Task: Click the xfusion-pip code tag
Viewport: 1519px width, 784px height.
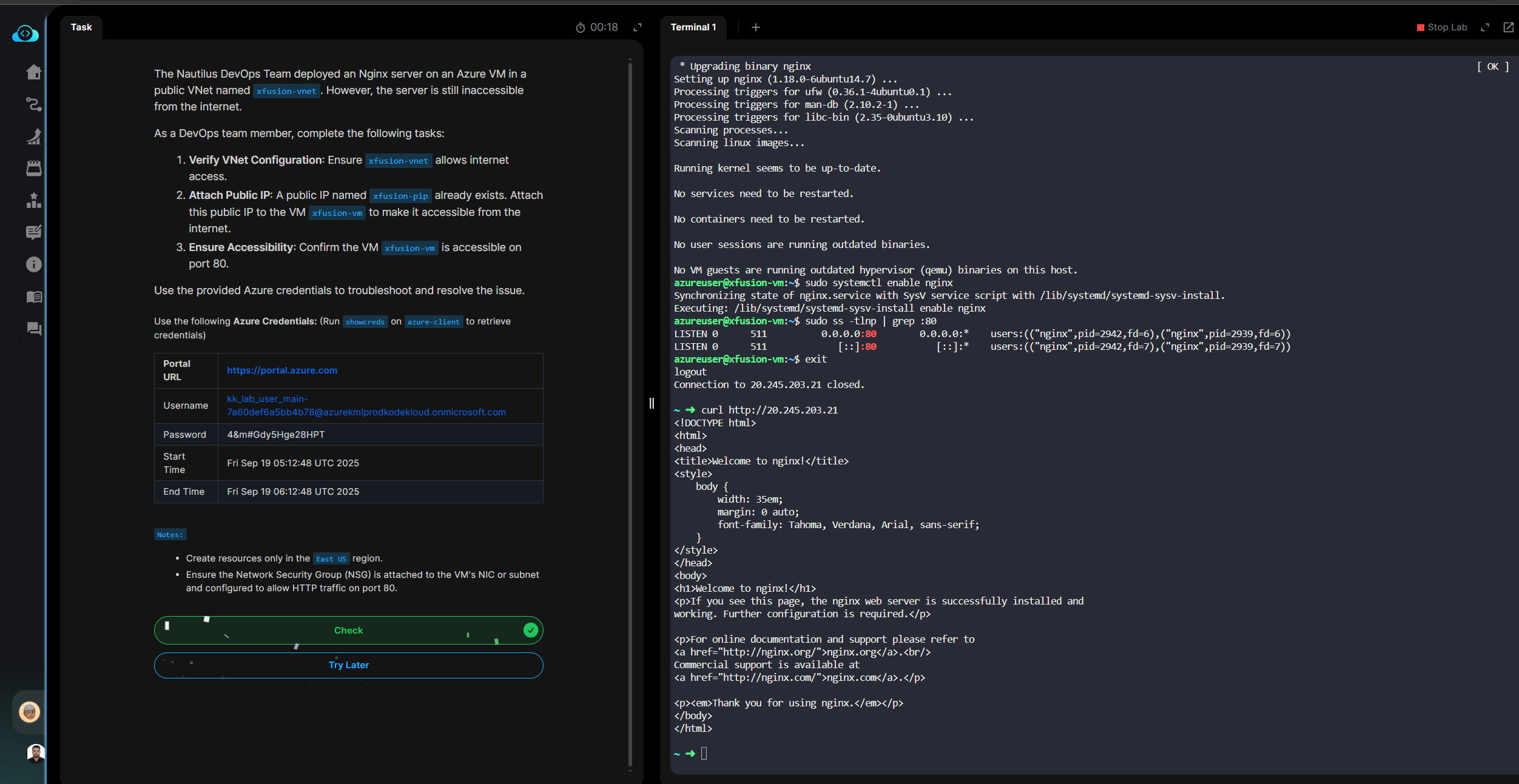Action: tap(400, 196)
